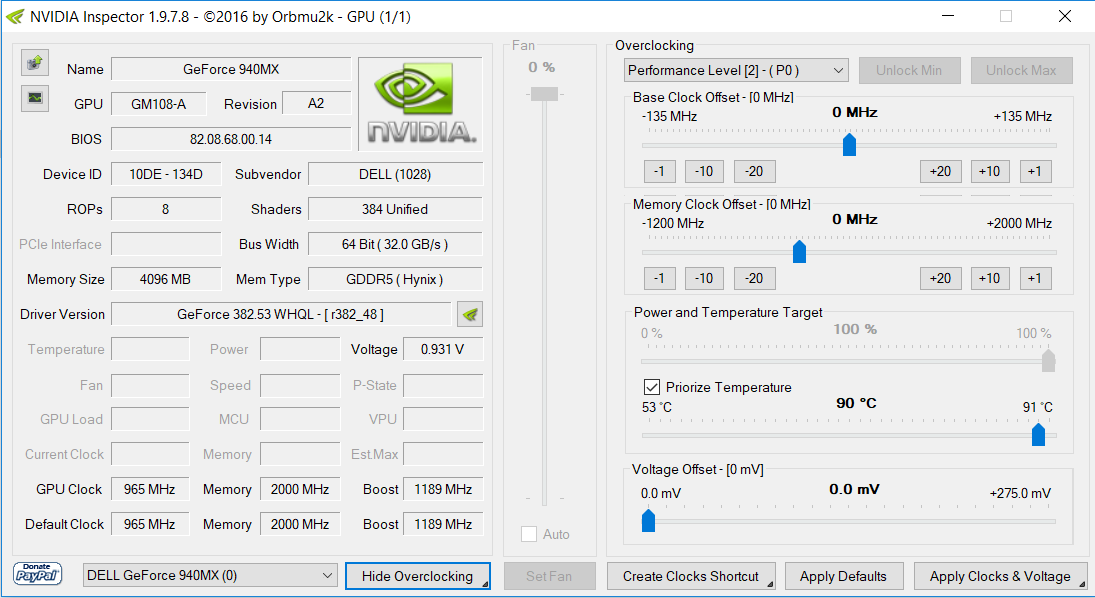
Task: Click Unlock Max button
Action: (1021, 70)
